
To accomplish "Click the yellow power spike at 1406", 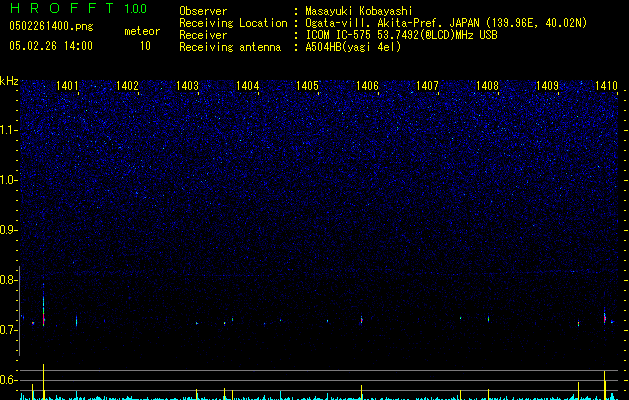I will [x=361, y=392].
